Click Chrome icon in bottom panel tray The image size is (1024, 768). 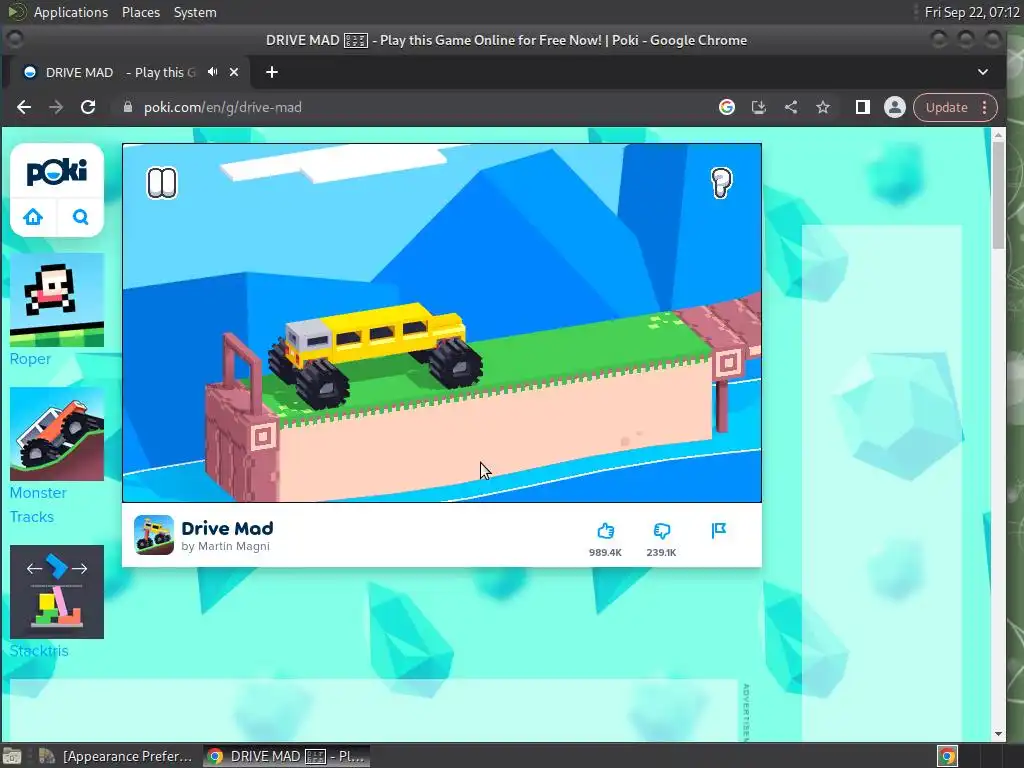click(947, 756)
